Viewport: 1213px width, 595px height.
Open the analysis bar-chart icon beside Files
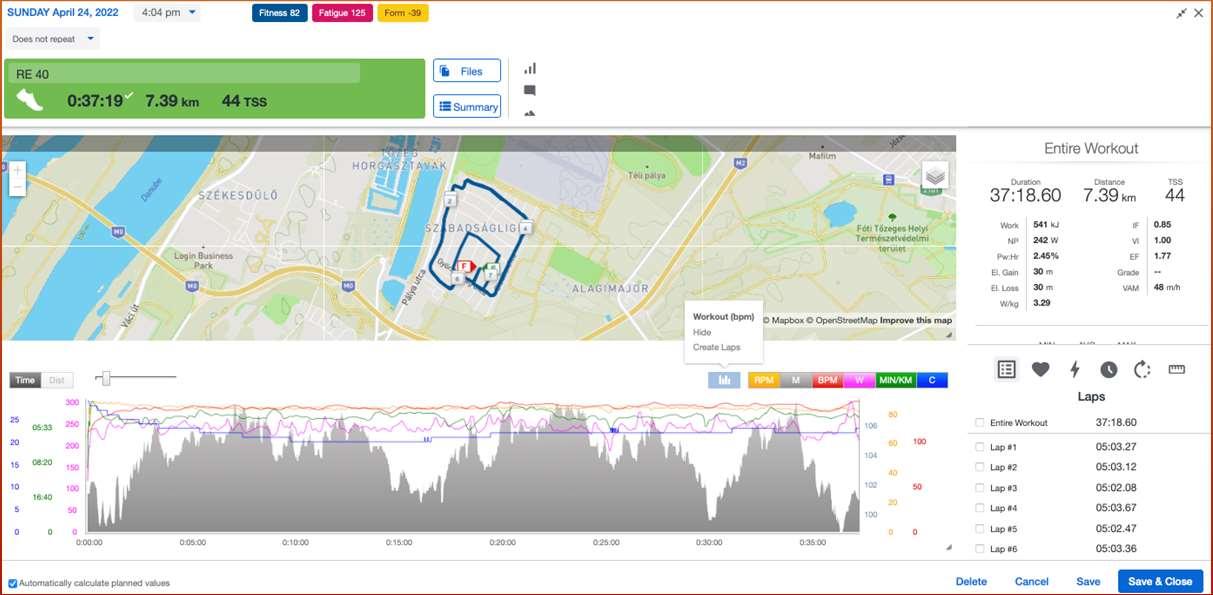(530, 68)
